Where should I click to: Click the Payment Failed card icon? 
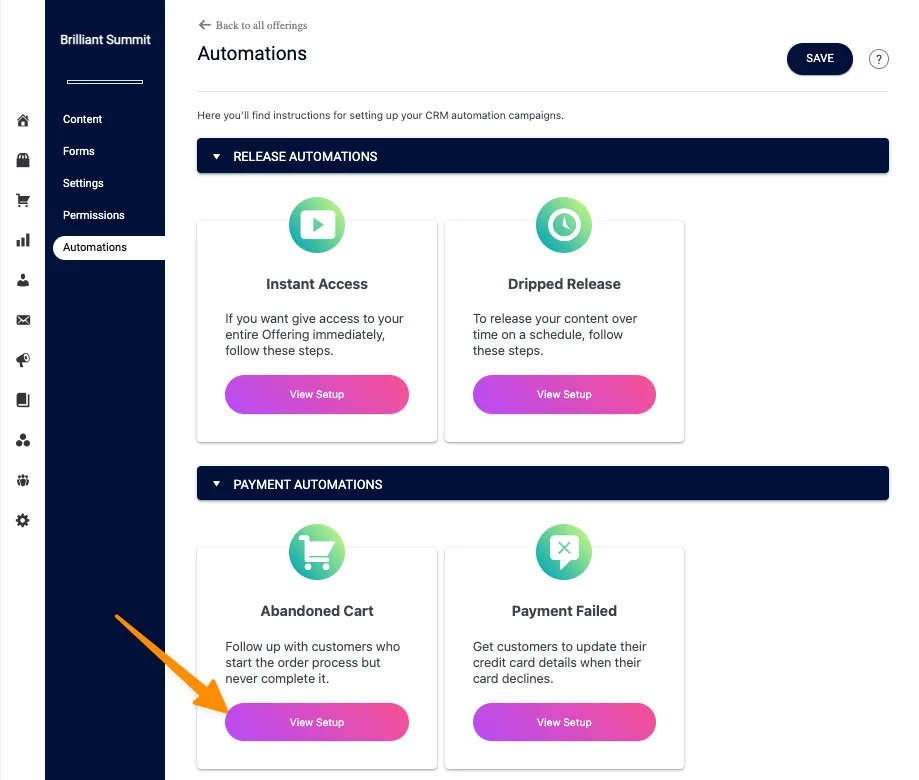pyautogui.click(x=564, y=552)
